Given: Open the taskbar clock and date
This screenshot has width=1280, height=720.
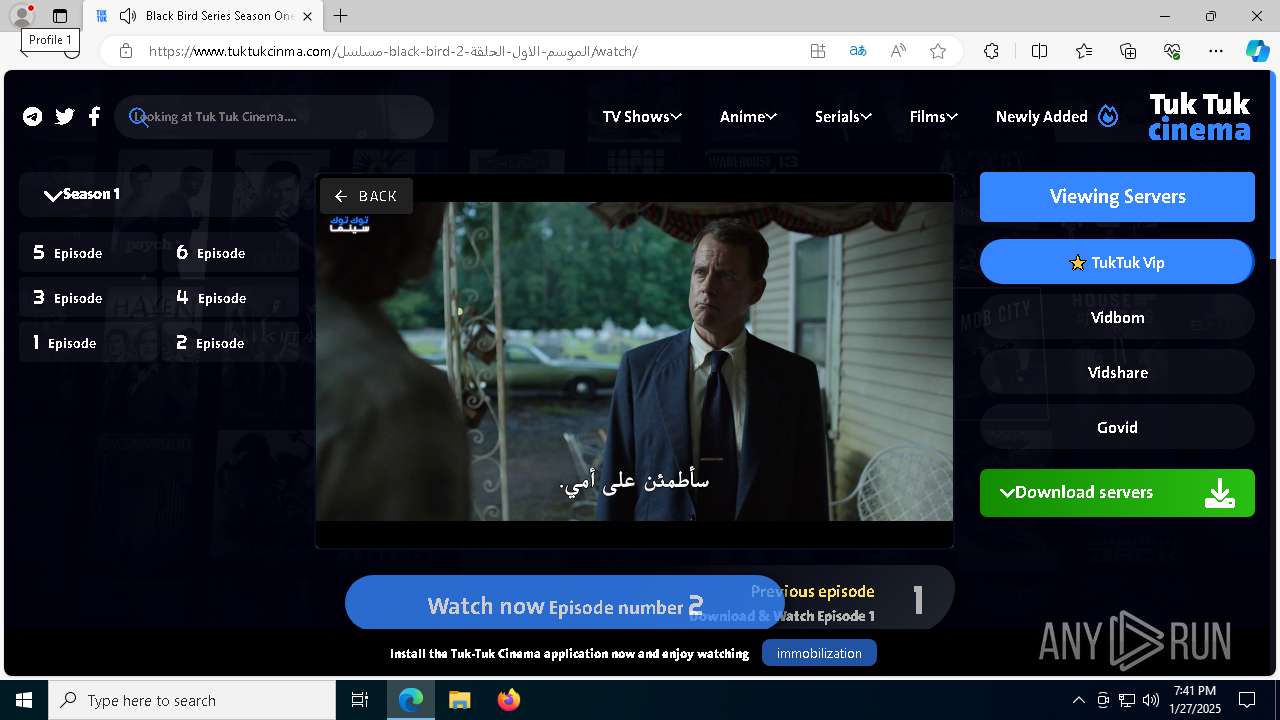Looking at the screenshot, I should coord(1195,700).
